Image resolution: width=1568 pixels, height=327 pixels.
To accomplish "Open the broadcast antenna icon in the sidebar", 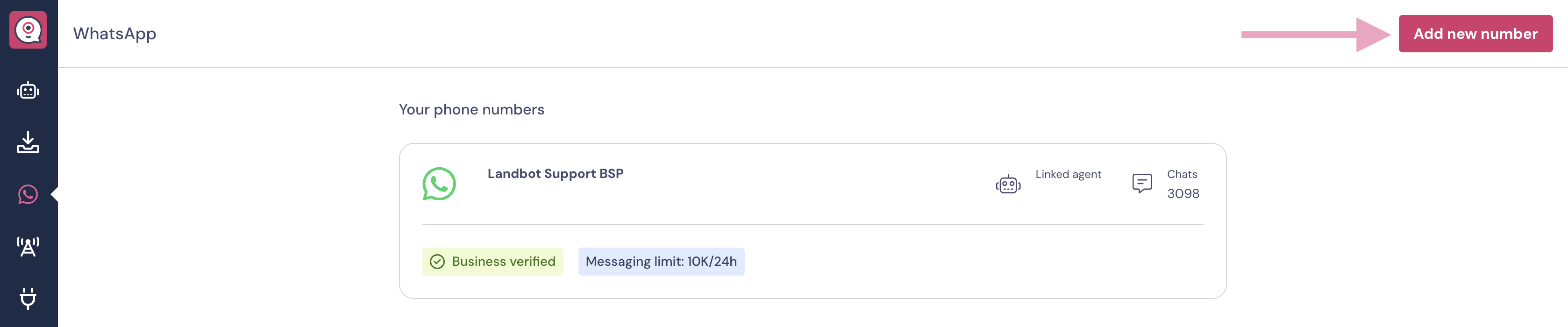I will tap(28, 247).
